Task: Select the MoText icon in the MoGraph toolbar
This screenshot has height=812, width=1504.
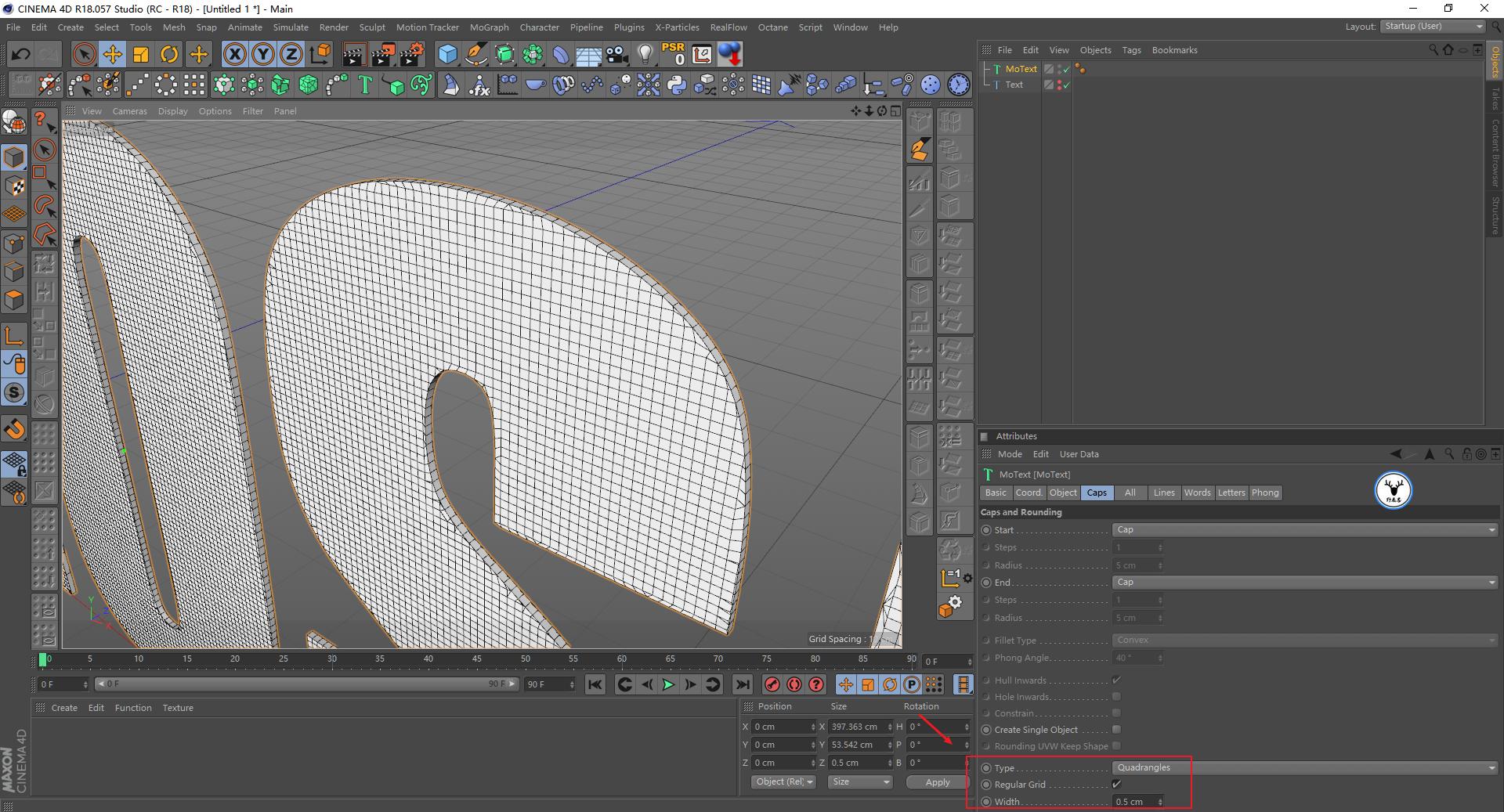Action: click(x=364, y=85)
